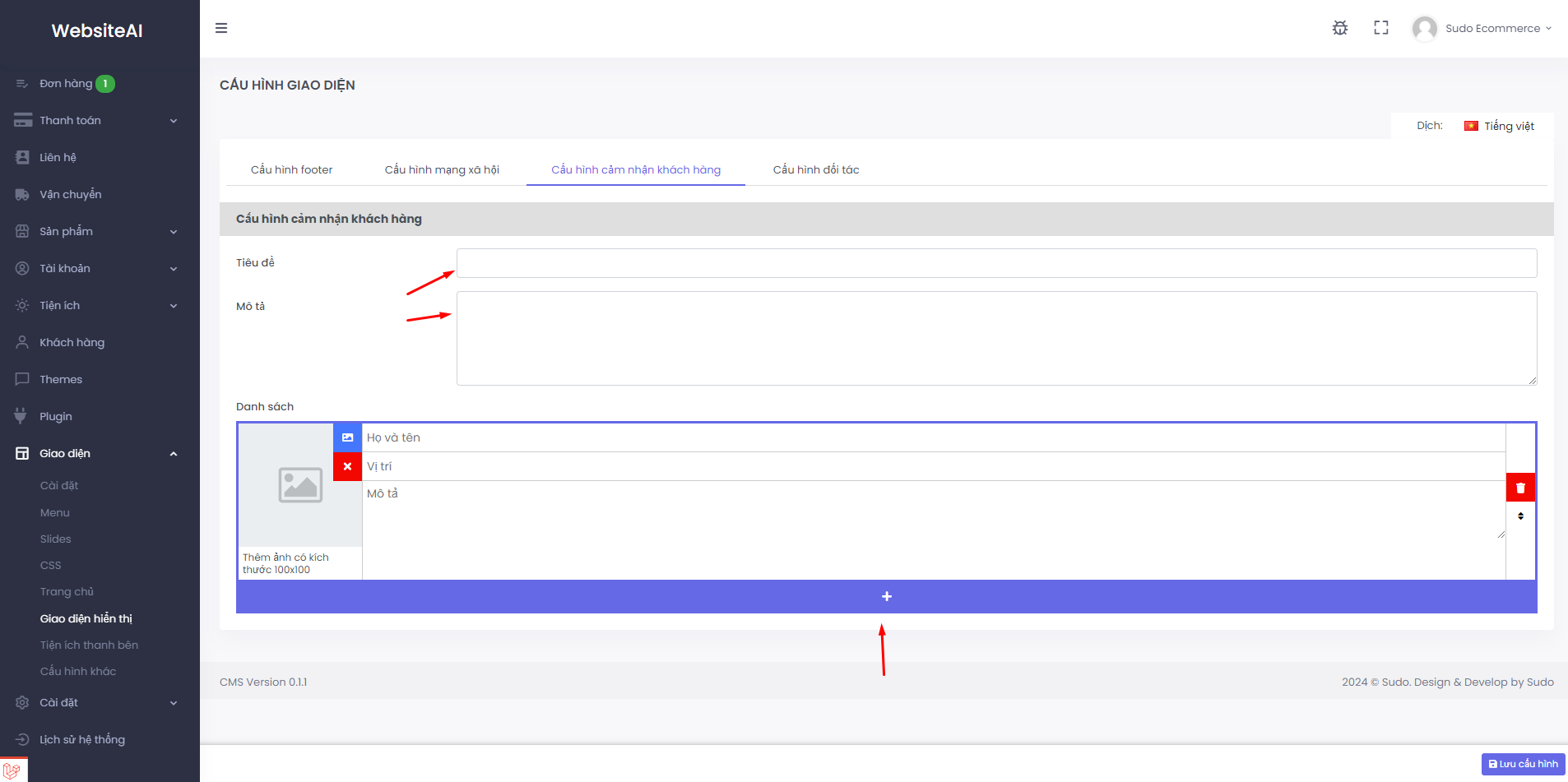Save with Lưu cấu hình button

pos(1524,764)
